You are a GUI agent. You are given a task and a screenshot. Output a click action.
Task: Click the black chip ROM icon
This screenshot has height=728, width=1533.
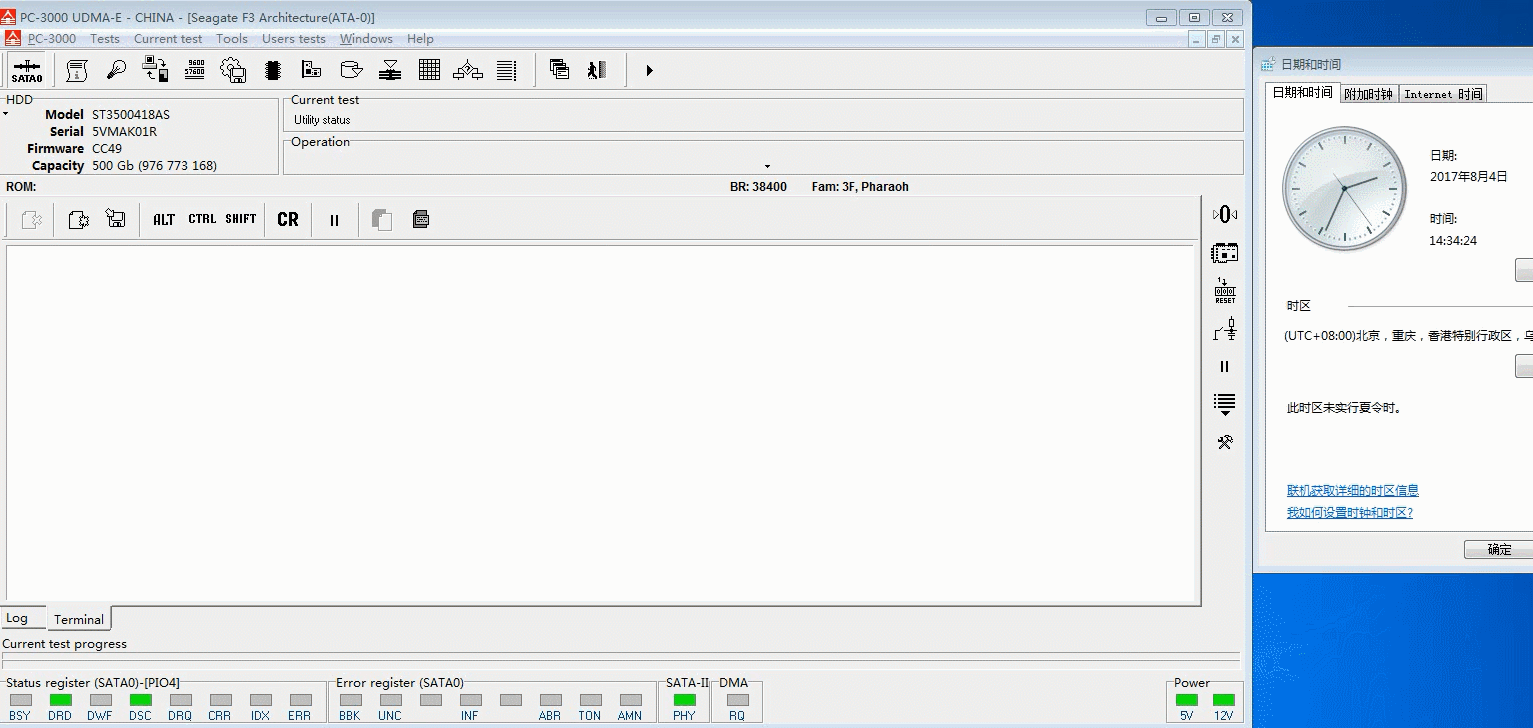(272, 70)
